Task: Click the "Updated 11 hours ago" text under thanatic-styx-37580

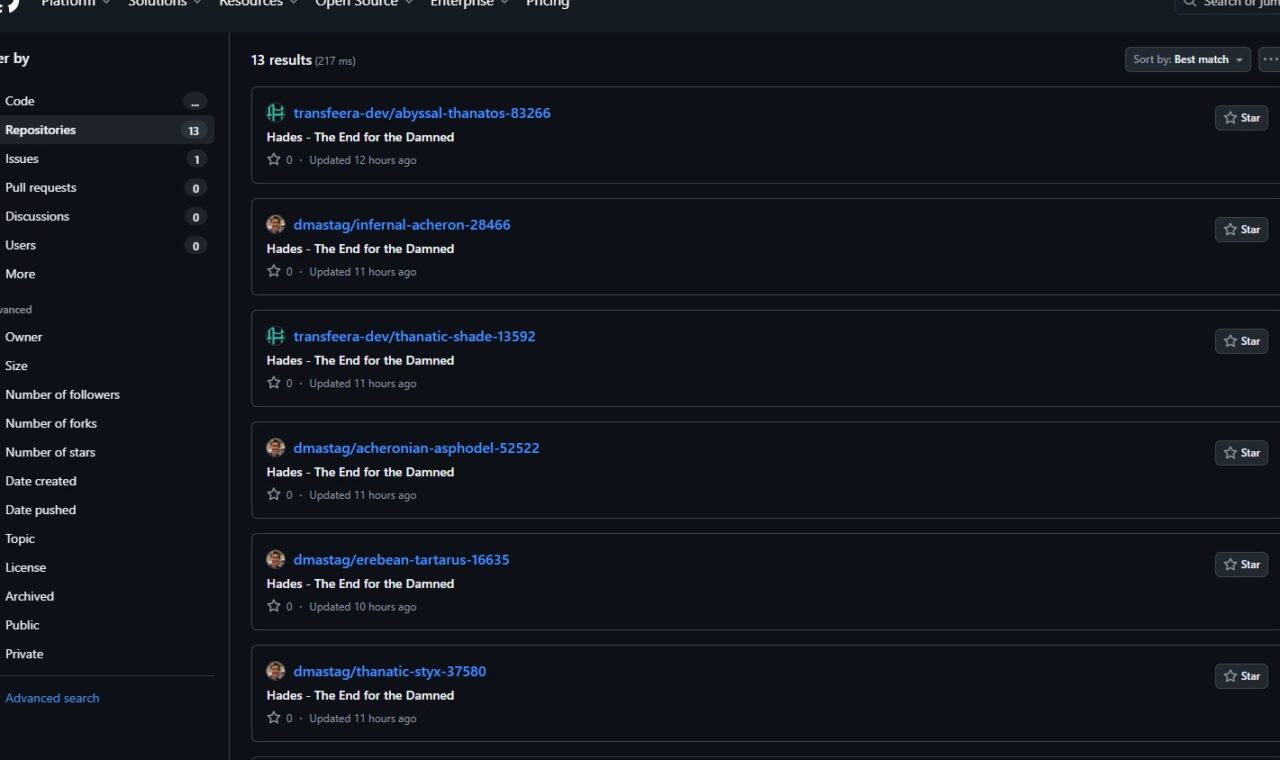Action: [363, 718]
